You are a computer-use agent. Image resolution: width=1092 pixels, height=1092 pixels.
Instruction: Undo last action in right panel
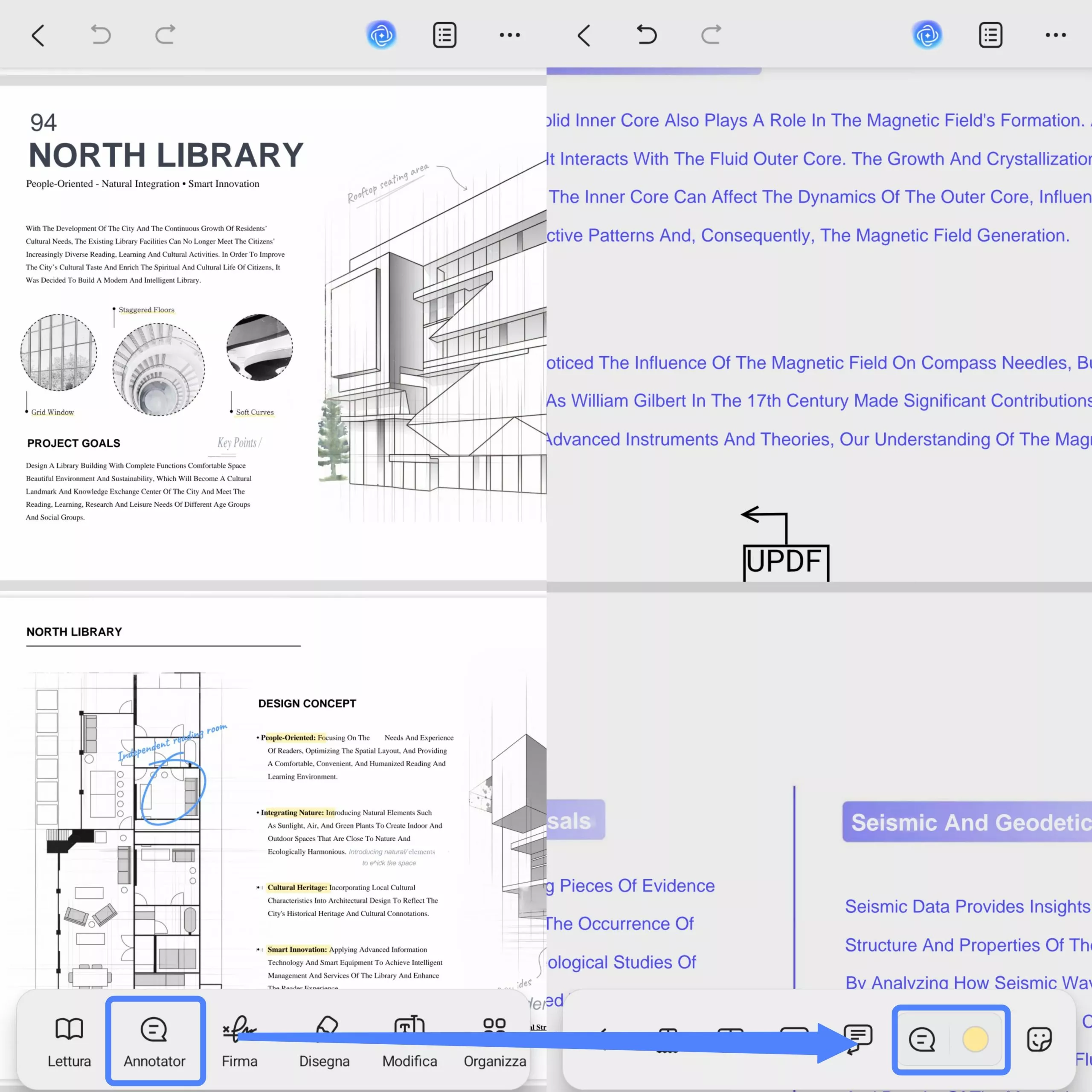(x=647, y=35)
